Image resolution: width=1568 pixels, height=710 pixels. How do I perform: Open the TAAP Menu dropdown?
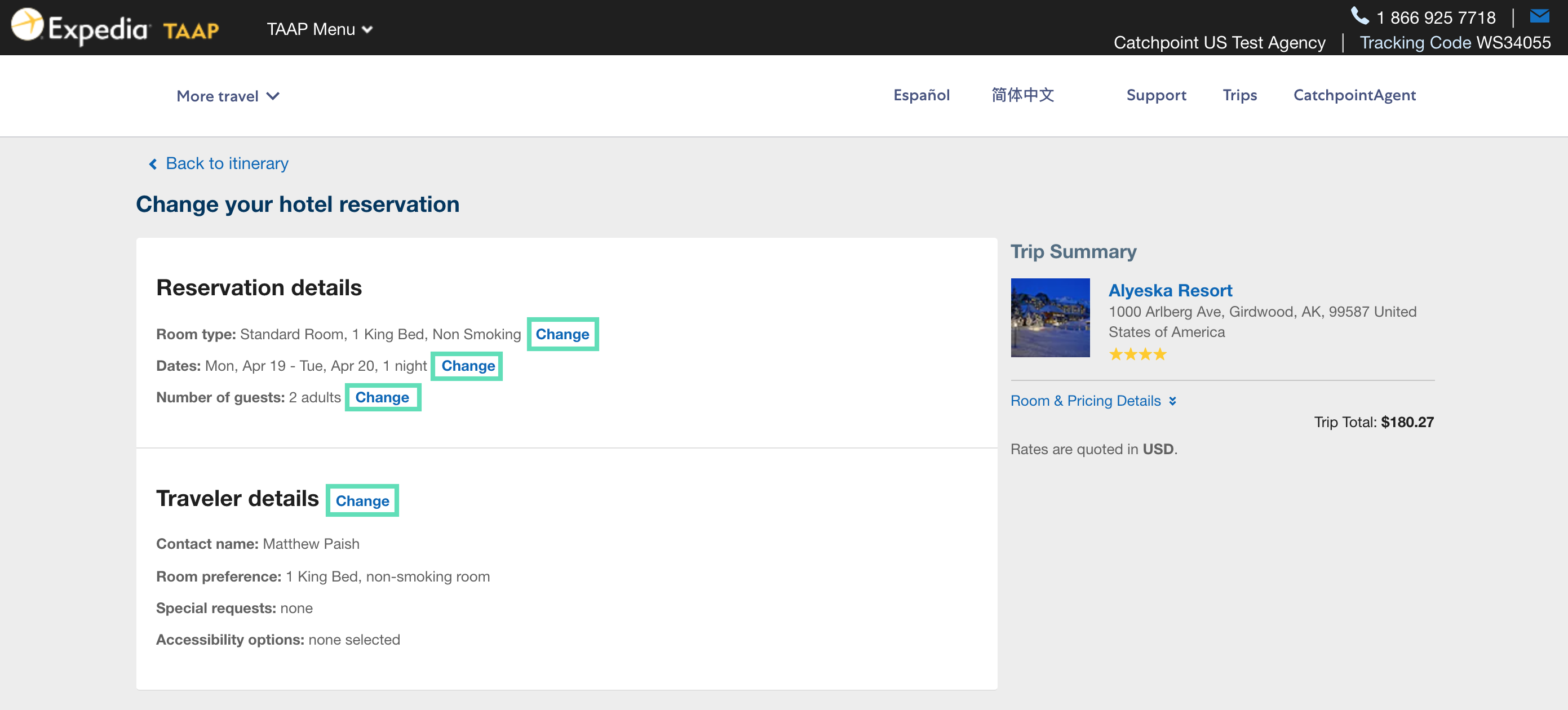tap(320, 29)
